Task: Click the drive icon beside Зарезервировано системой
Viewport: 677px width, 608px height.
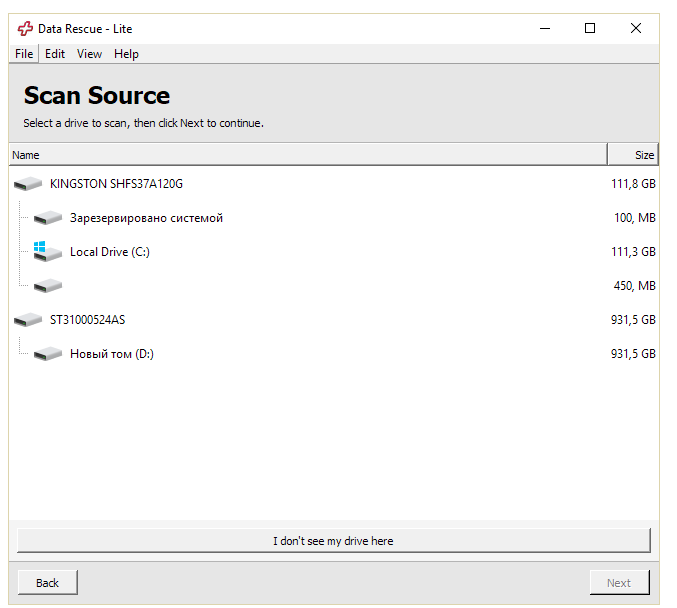Action: [x=48, y=218]
